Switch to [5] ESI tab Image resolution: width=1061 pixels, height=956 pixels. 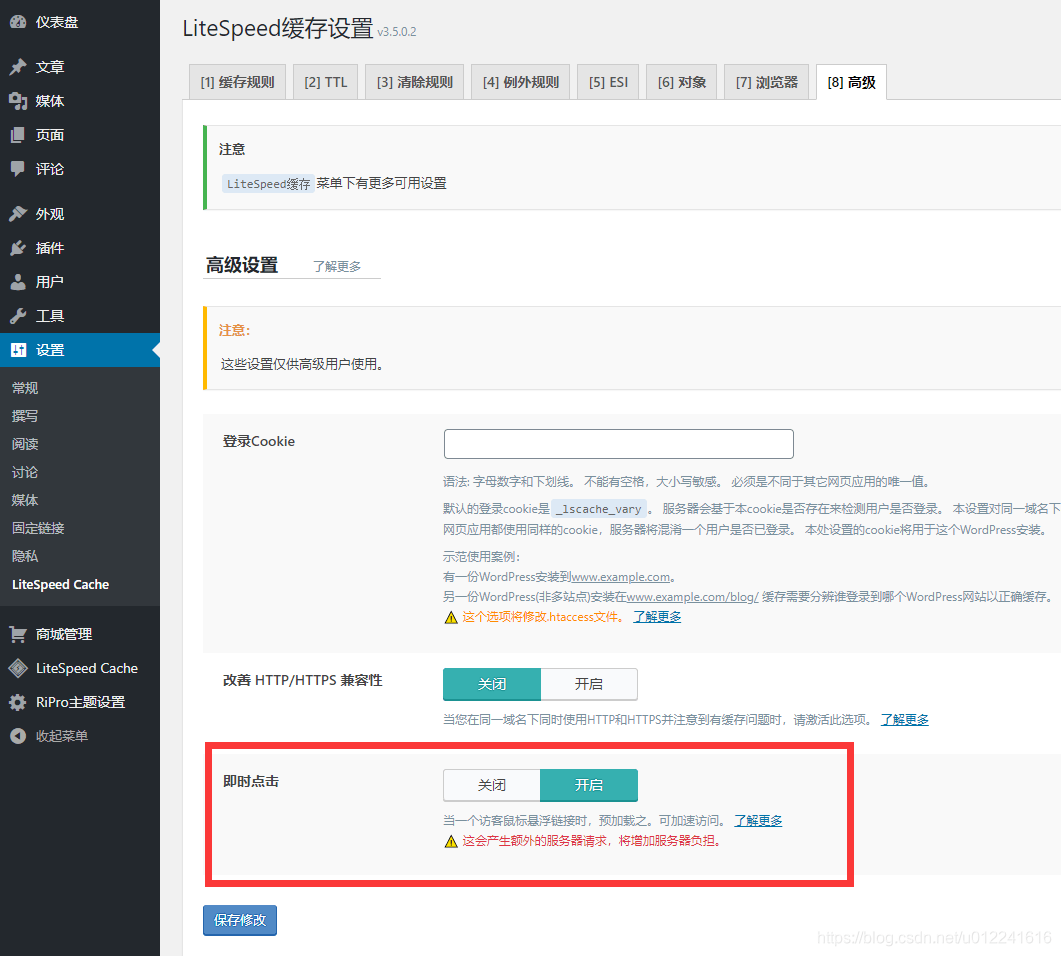click(x=608, y=82)
